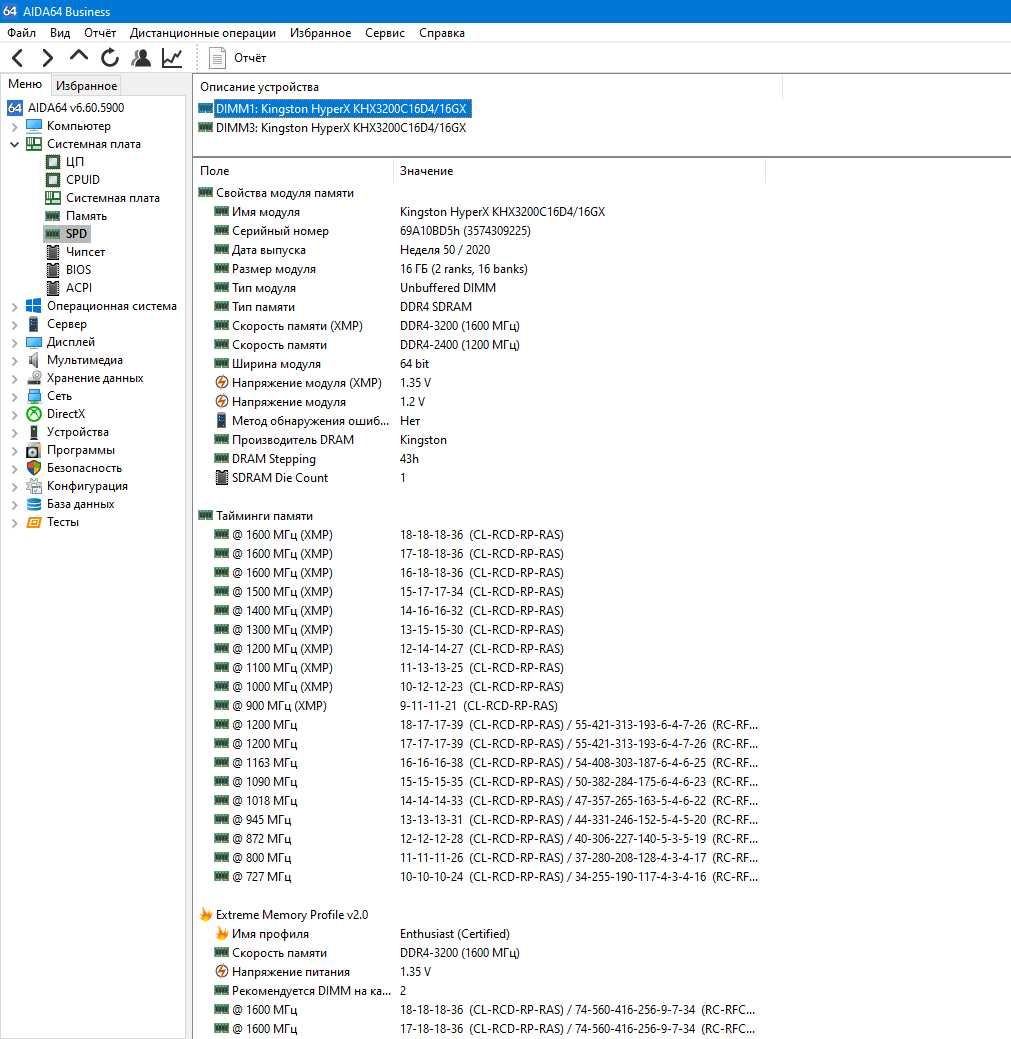Image resolution: width=1011 pixels, height=1039 pixels.
Task: Select the Дата выпуска row
Action: pyautogui.click(x=352, y=250)
